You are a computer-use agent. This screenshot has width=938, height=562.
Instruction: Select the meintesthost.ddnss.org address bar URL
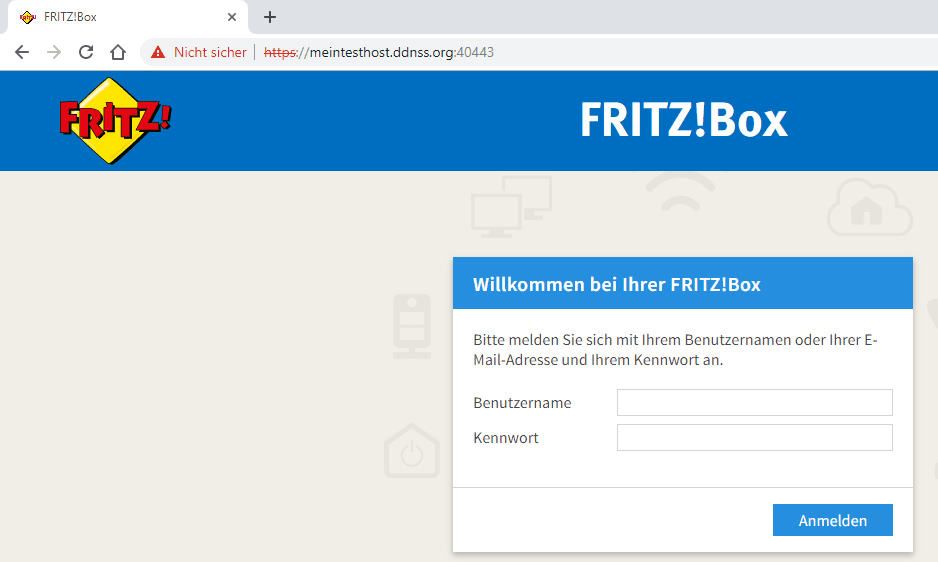380,52
